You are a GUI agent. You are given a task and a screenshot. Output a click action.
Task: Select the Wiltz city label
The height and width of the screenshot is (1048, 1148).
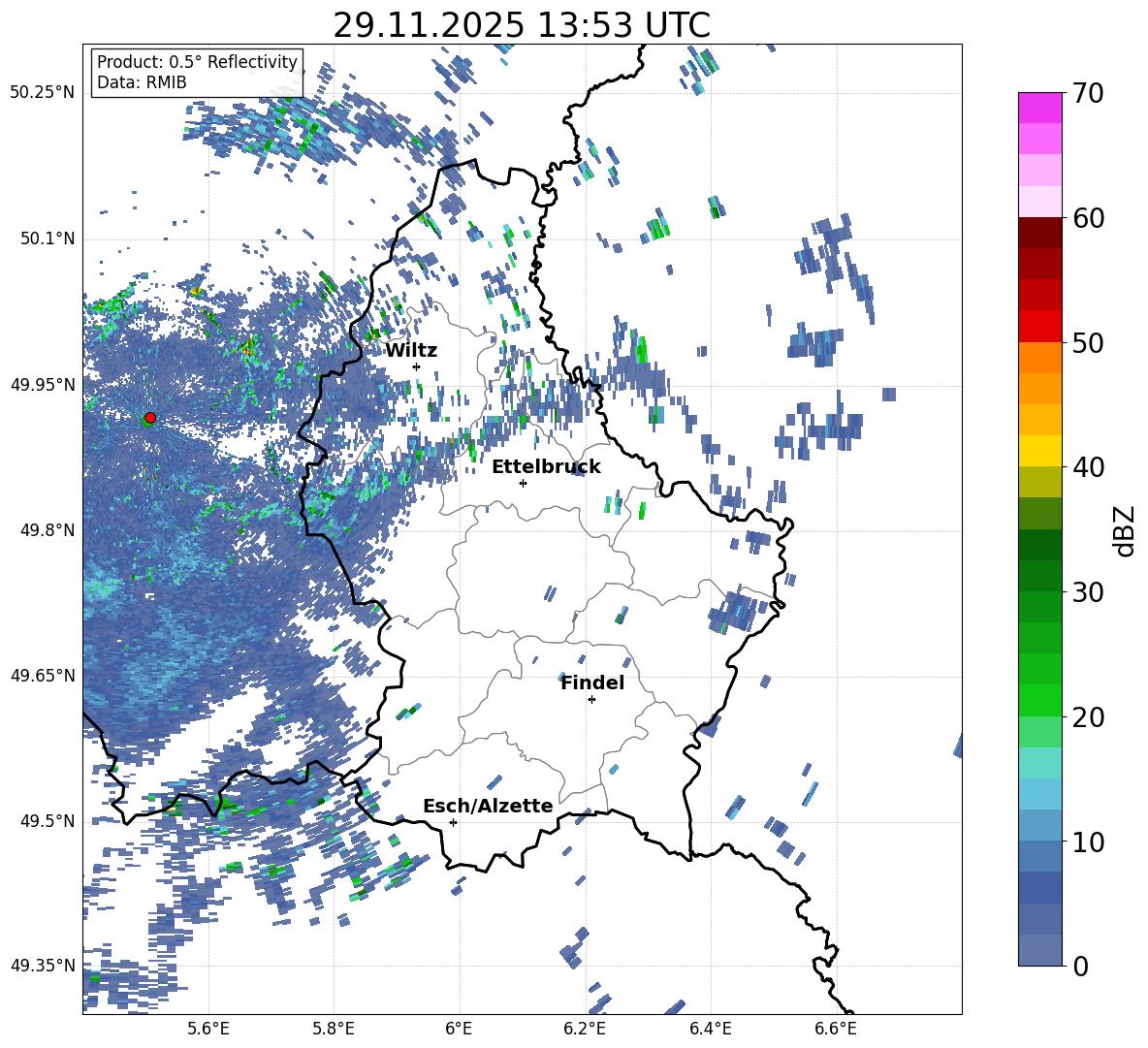(411, 351)
